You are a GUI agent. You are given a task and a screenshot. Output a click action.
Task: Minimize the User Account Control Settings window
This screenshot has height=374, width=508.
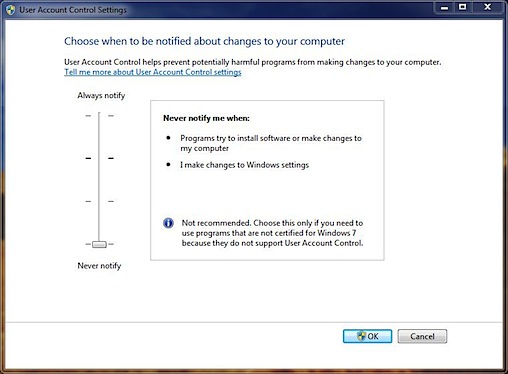point(444,7)
